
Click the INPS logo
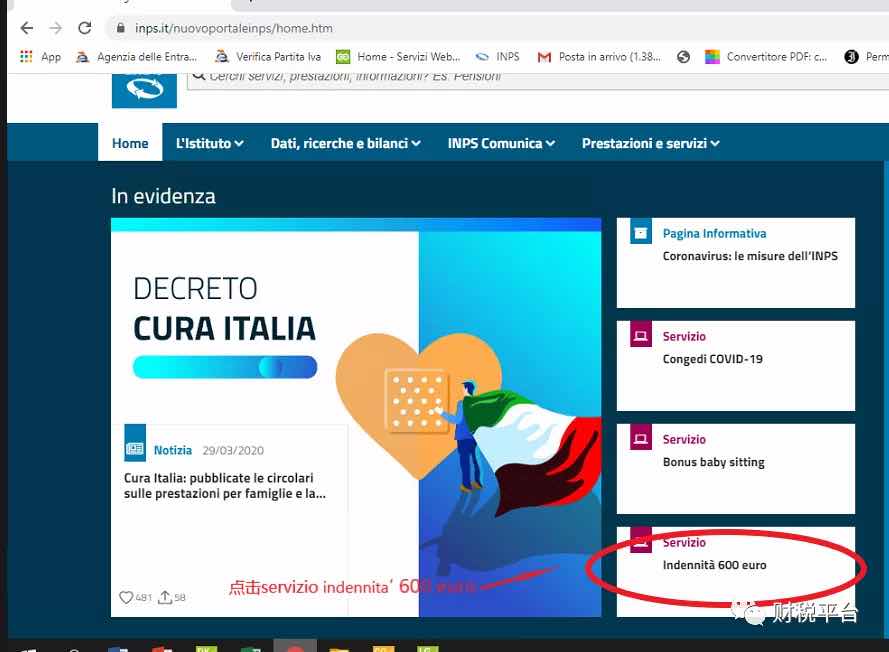tap(145, 90)
